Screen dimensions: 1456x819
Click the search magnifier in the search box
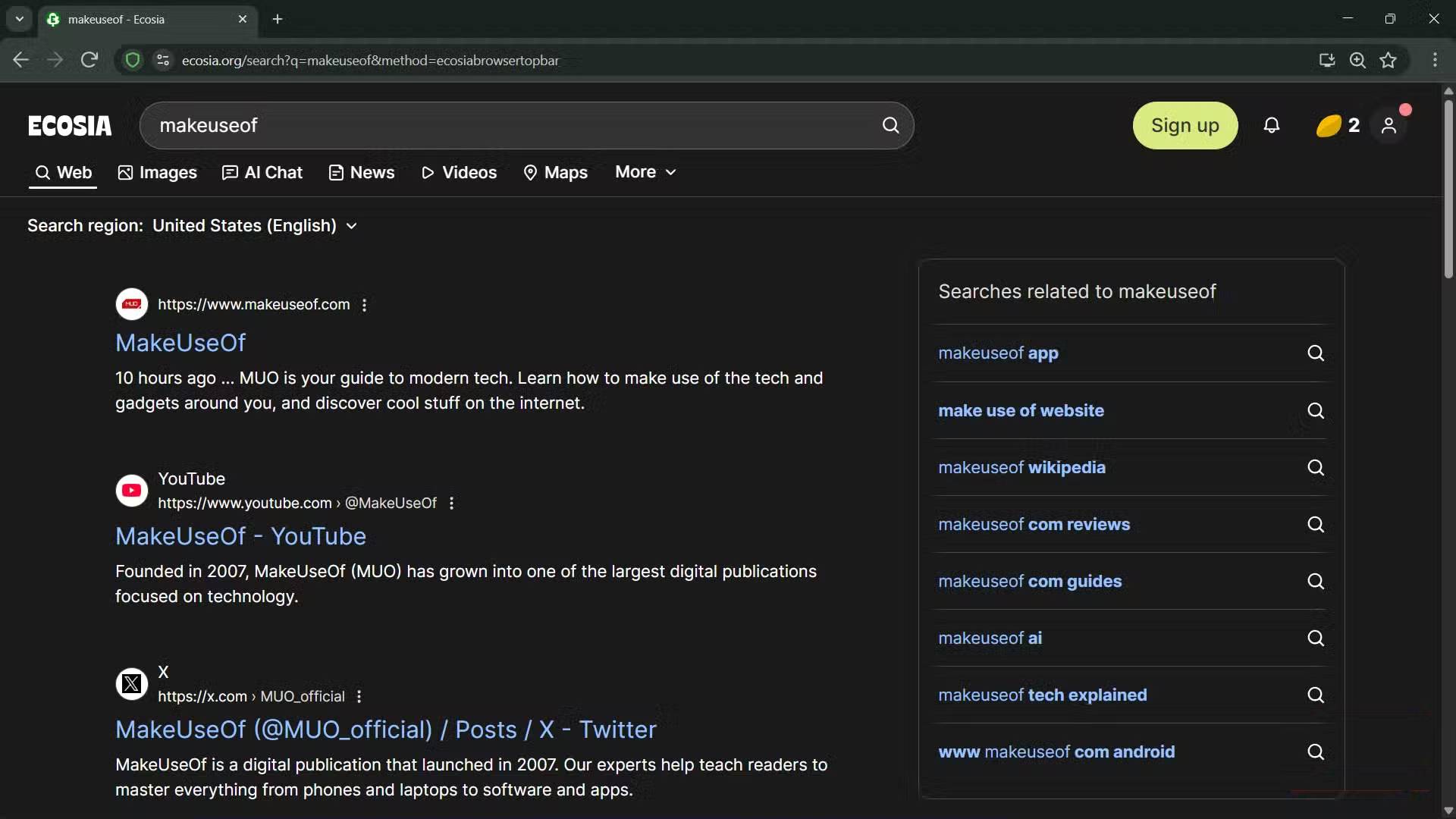pos(890,125)
